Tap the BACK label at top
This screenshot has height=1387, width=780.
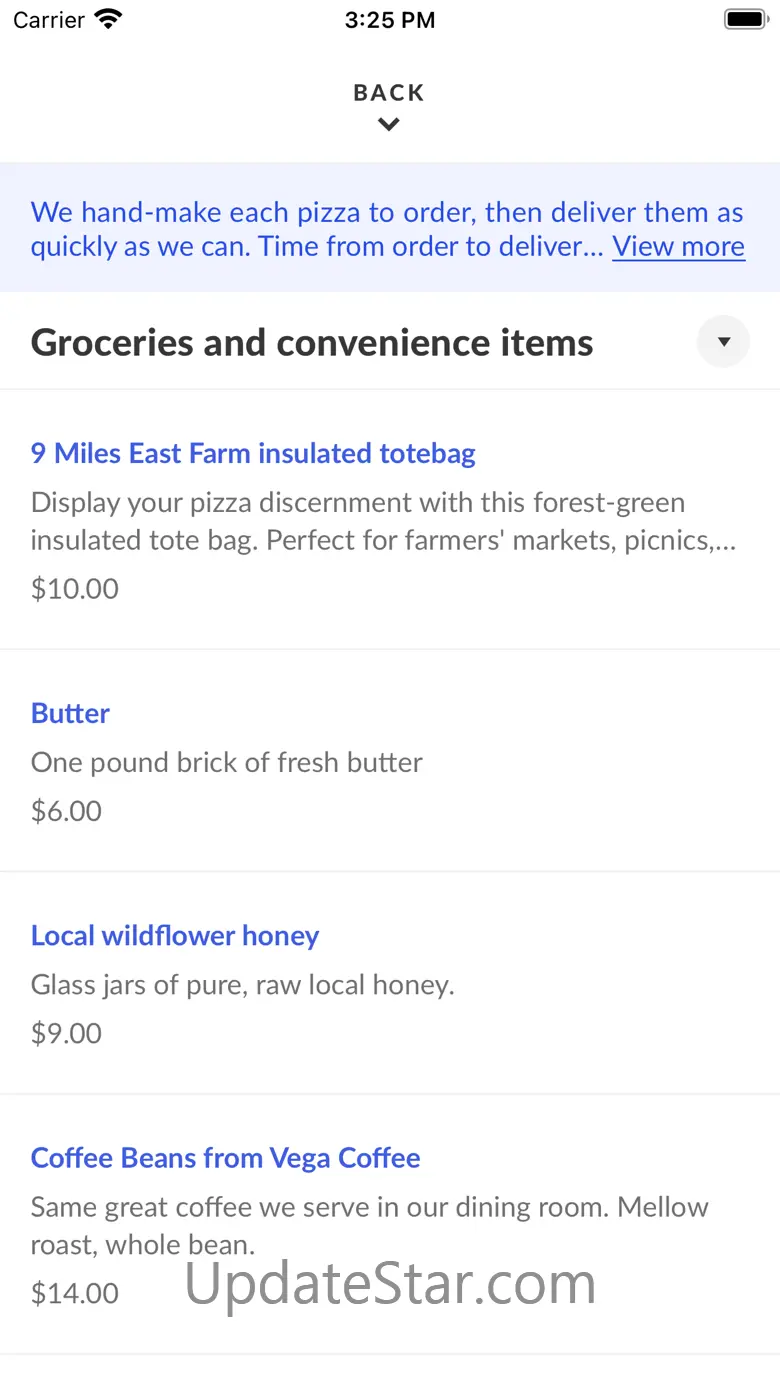pos(389,93)
